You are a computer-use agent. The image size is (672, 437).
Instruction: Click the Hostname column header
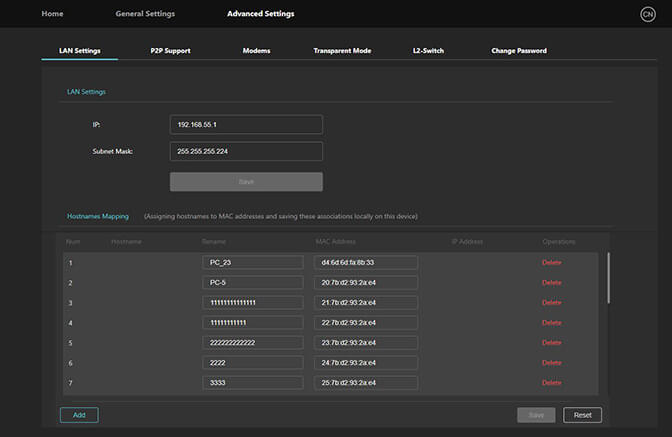click(x=126, y=242)
